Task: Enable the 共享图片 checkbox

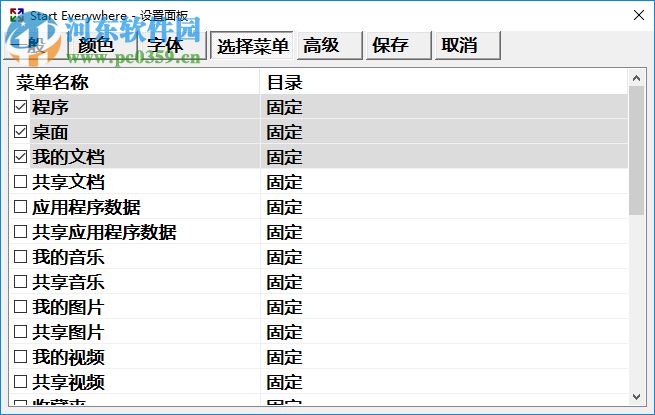Action: 20,332
